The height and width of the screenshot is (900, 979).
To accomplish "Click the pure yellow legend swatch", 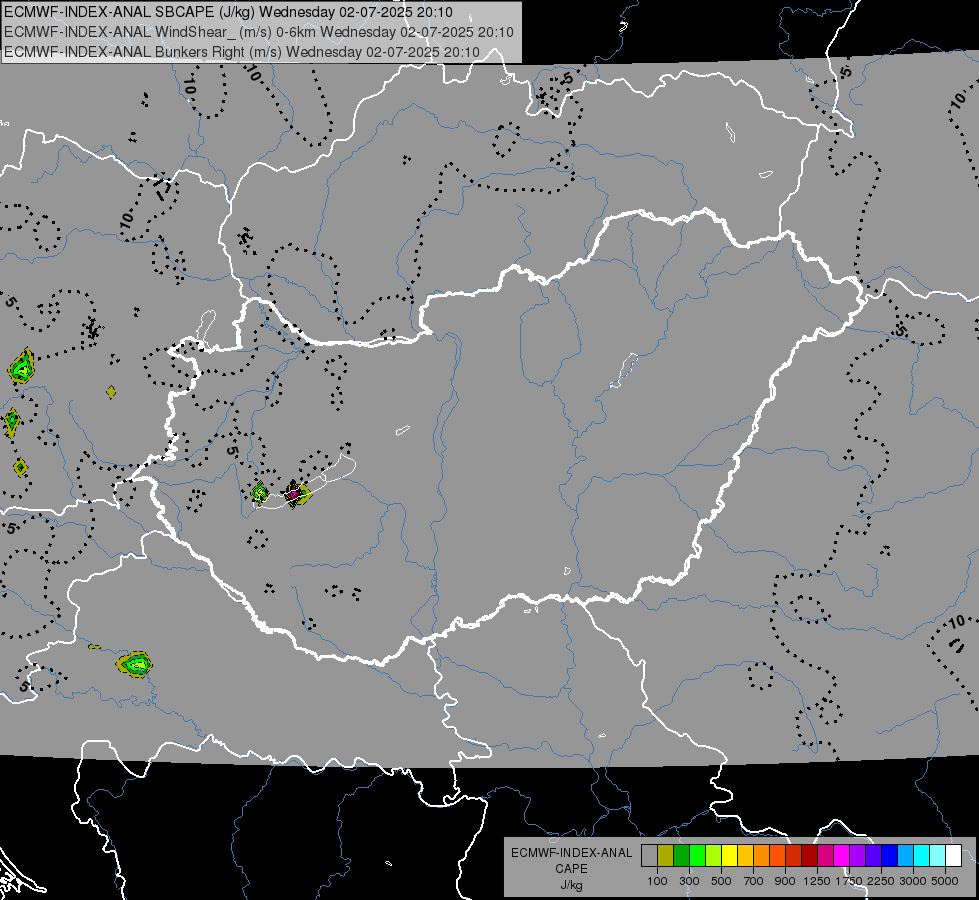I will pyautogui.click(x=729, y=855).
